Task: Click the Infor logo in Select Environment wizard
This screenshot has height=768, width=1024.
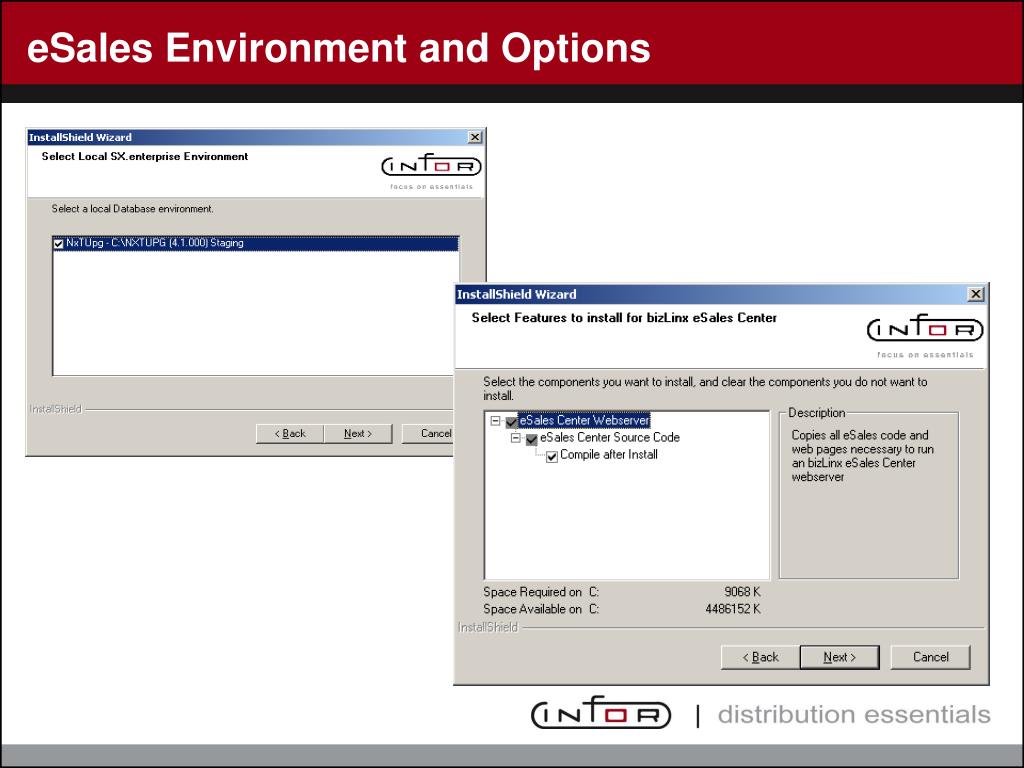Action: pos(432,165)
